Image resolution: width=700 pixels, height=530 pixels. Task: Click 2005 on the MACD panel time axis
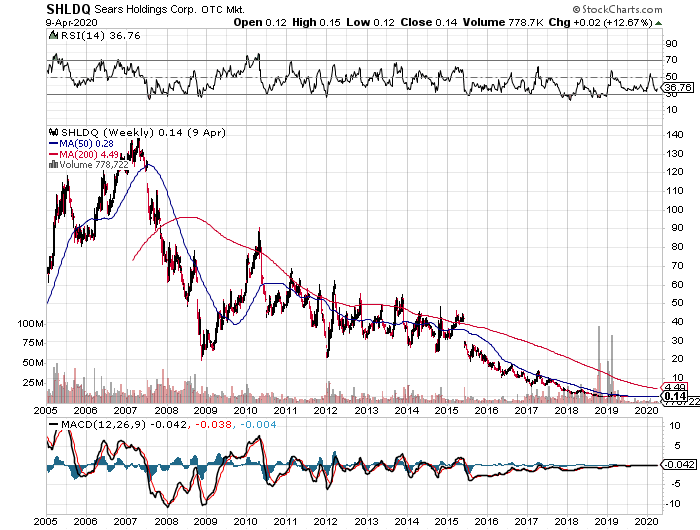point(46,522)
